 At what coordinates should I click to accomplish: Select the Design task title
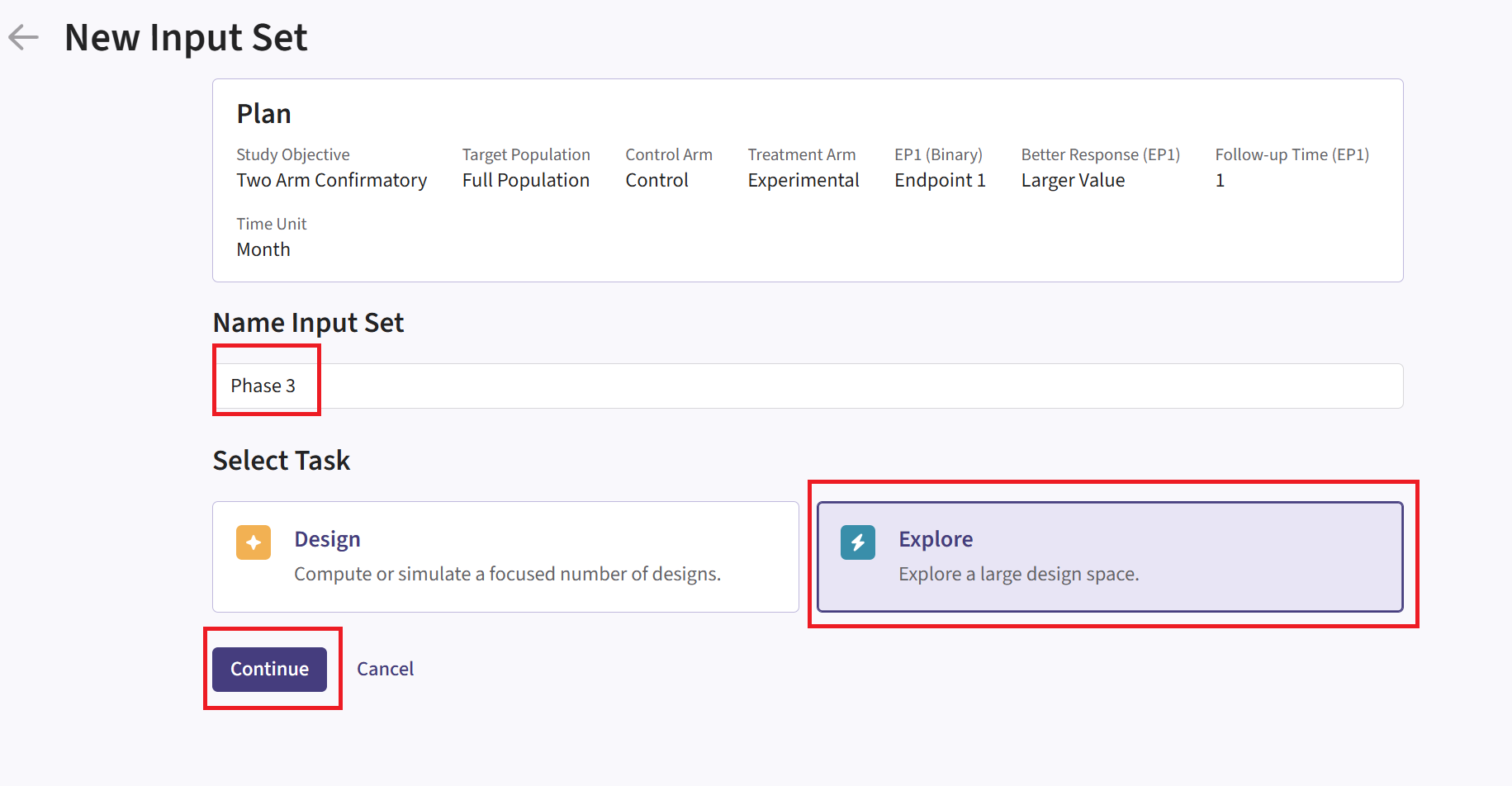327,539
